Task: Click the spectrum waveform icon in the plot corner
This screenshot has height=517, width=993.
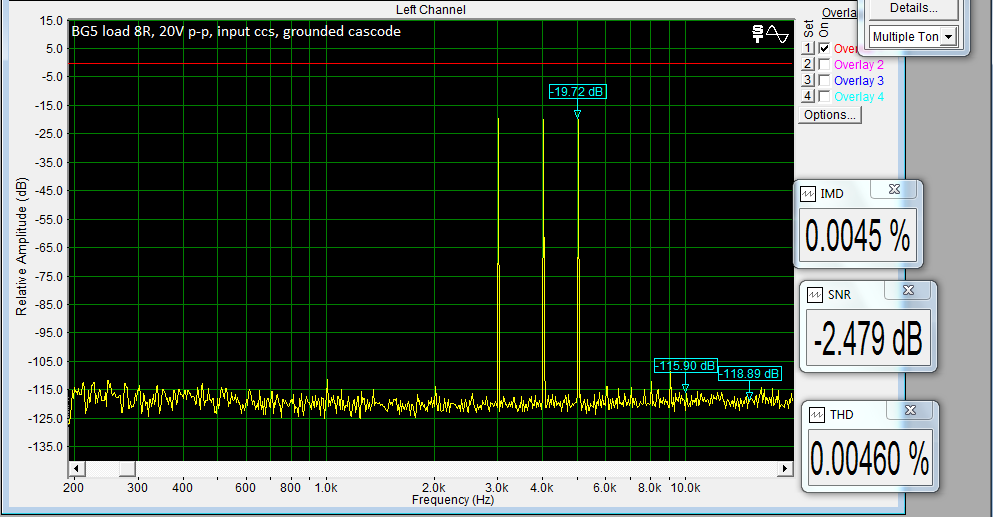Action: [777, 34]
